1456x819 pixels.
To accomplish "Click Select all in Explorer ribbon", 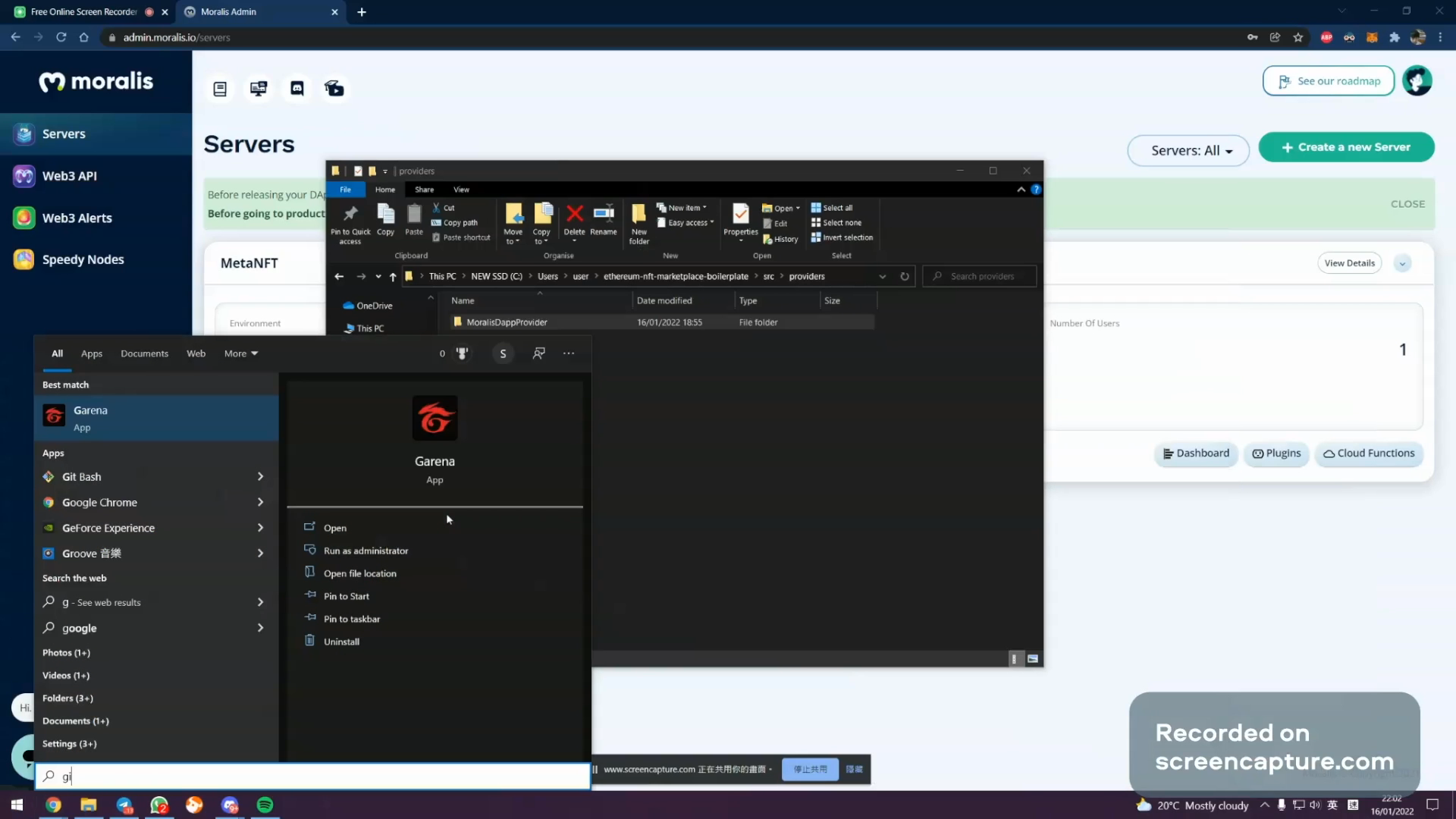I will [832, 208].
